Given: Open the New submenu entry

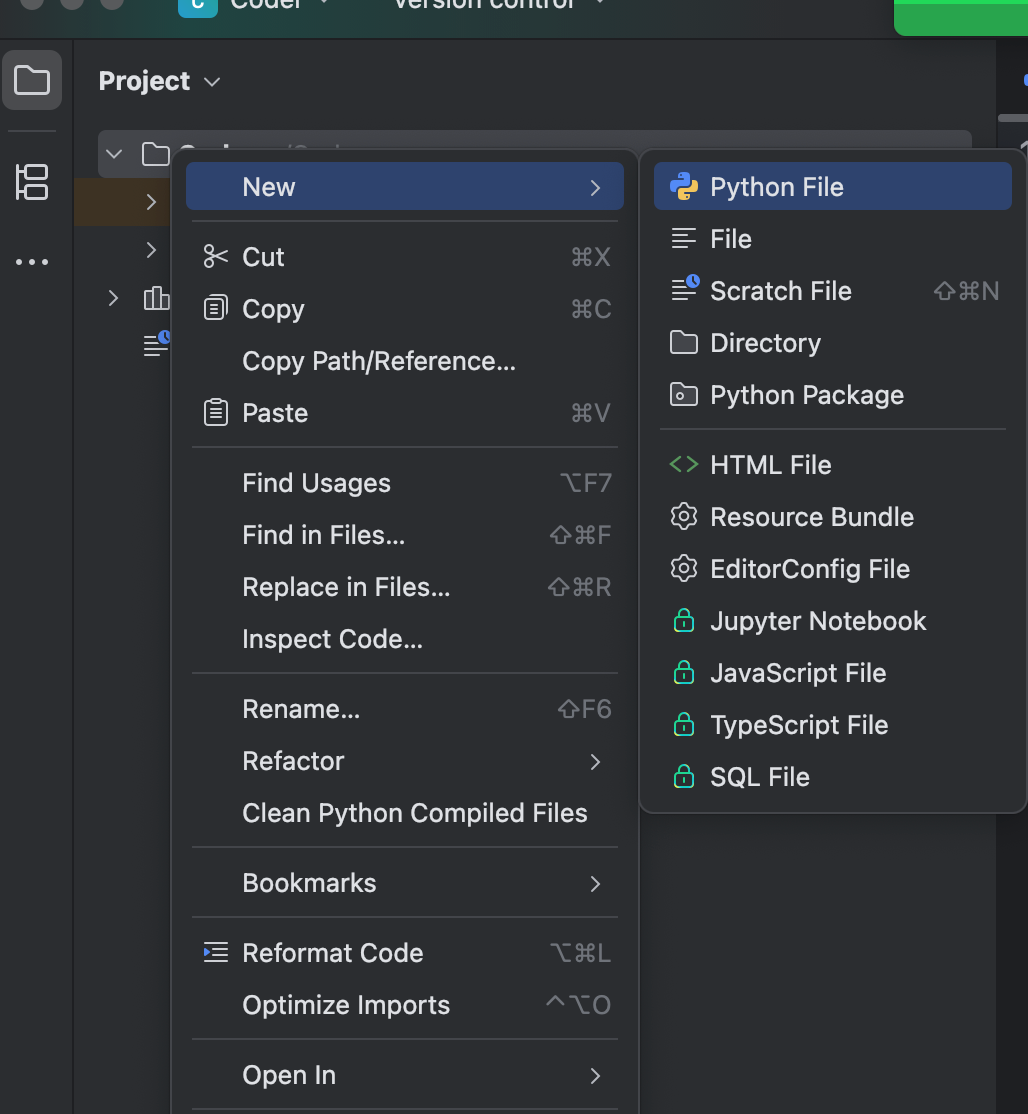Looking at the screenshot, I should pyautogui.click(x=405, y=186).
